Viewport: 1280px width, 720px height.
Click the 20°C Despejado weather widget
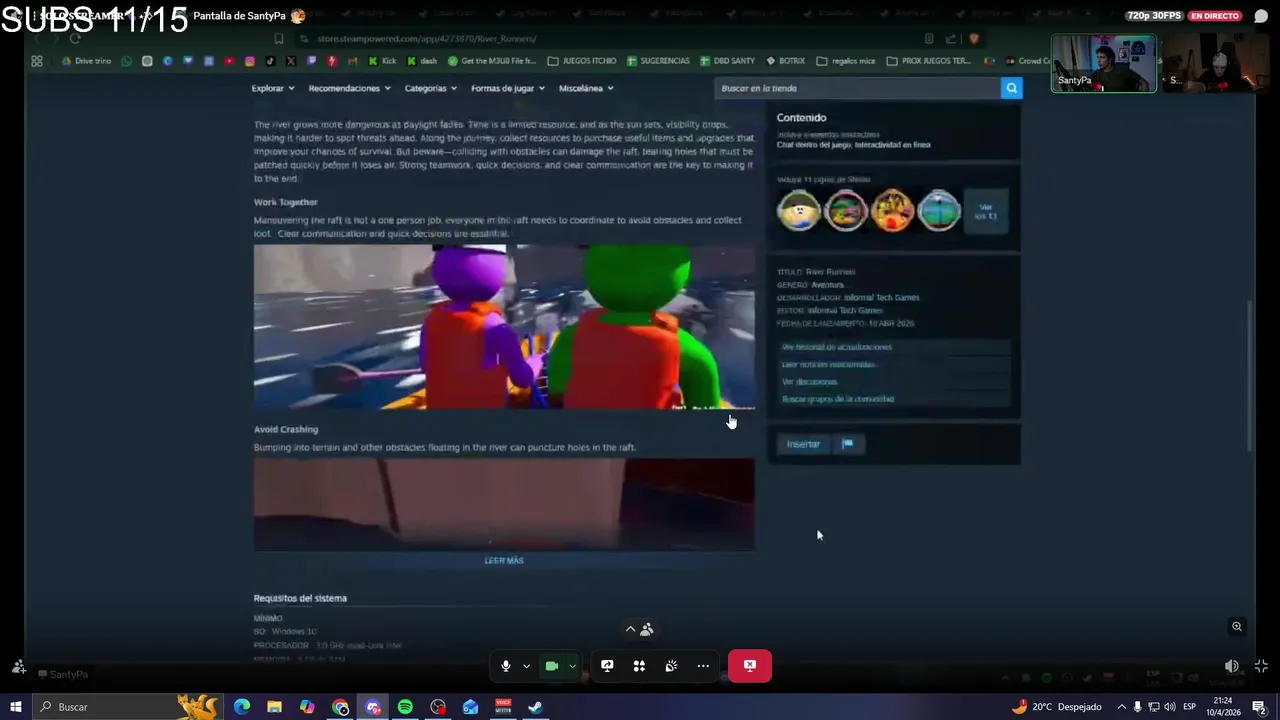1057,707
